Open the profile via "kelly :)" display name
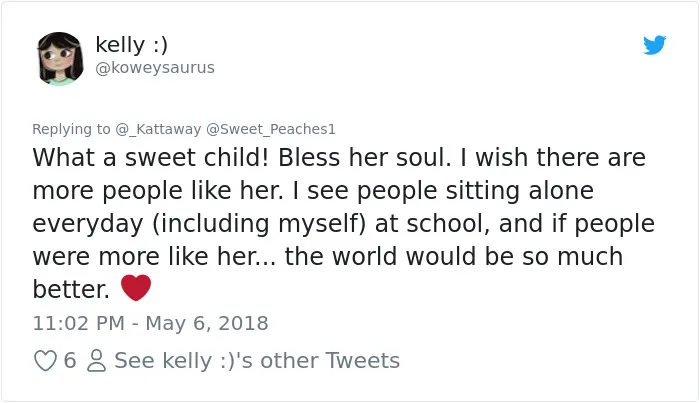Viewport: 700px width, 403px height. click(132, 45)
